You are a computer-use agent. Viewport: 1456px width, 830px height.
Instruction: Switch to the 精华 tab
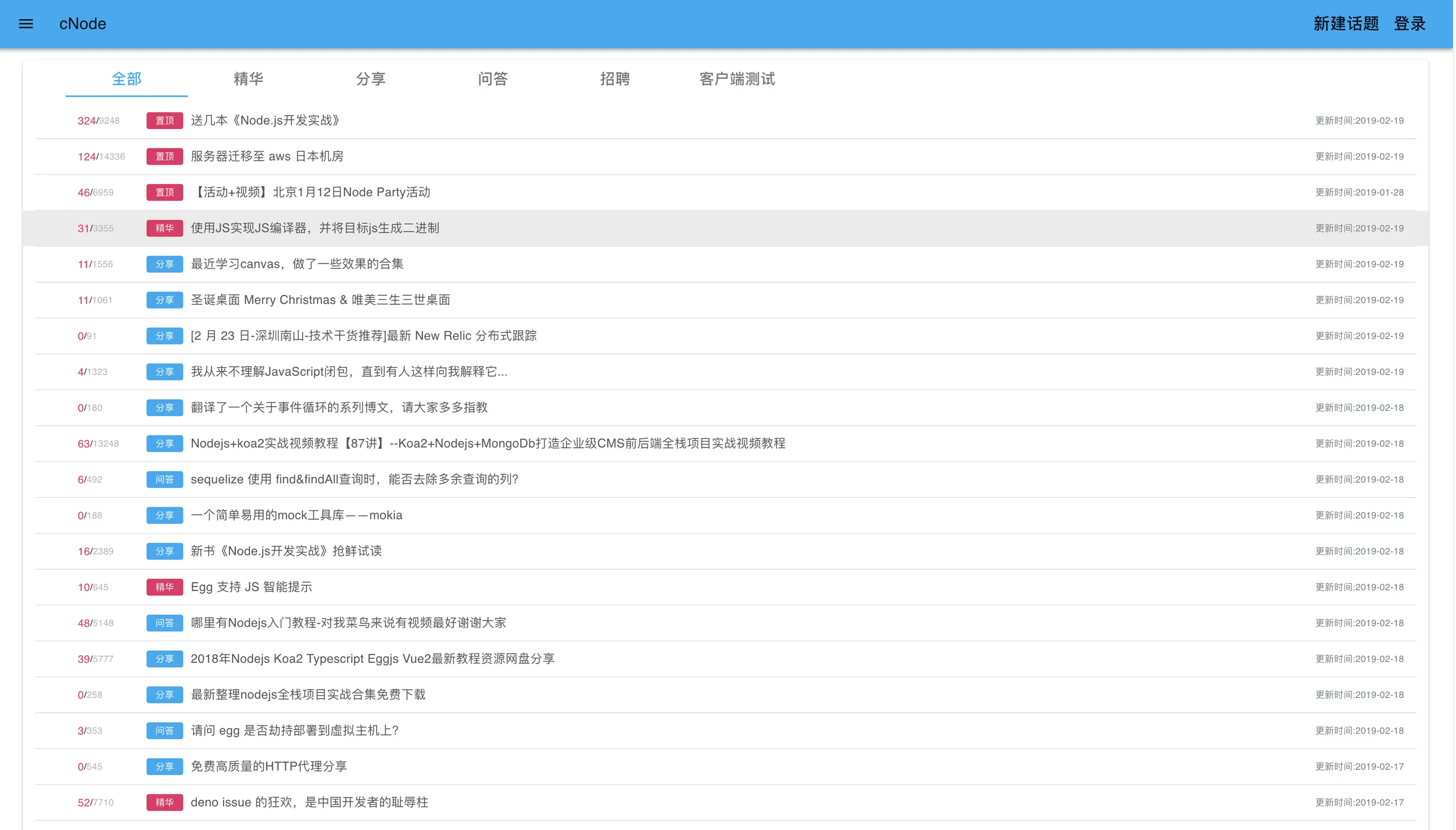(248, 79)
